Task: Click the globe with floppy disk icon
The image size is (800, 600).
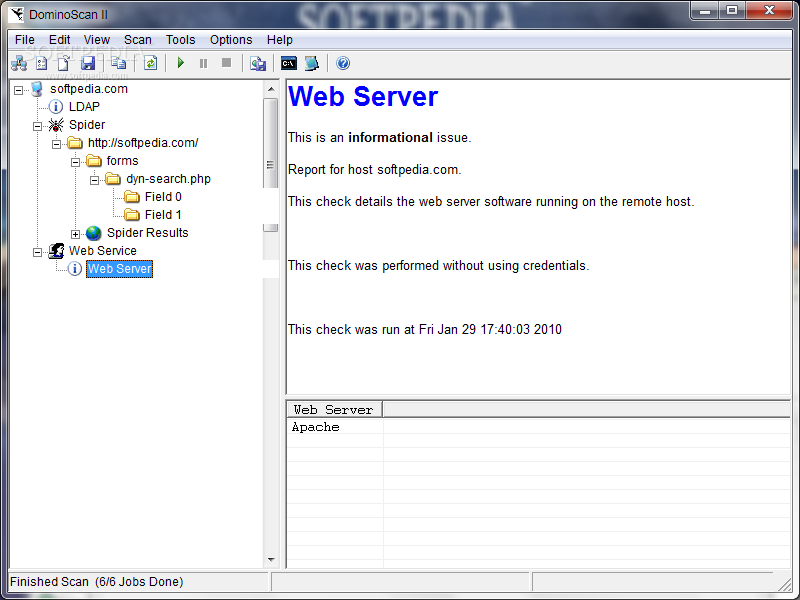Action: click(x=258, y=63)
